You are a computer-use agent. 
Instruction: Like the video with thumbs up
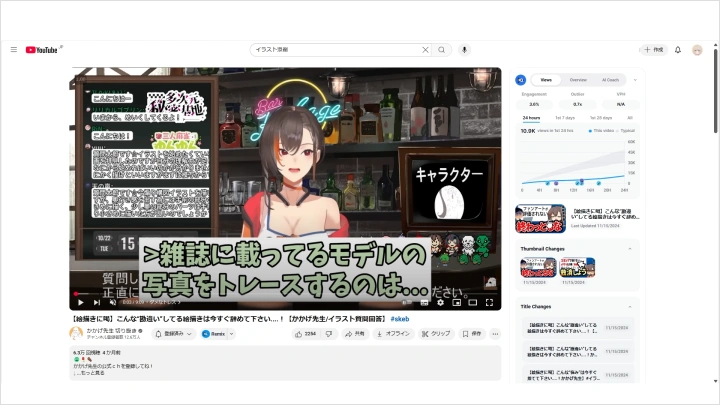[x=306, y=333]
